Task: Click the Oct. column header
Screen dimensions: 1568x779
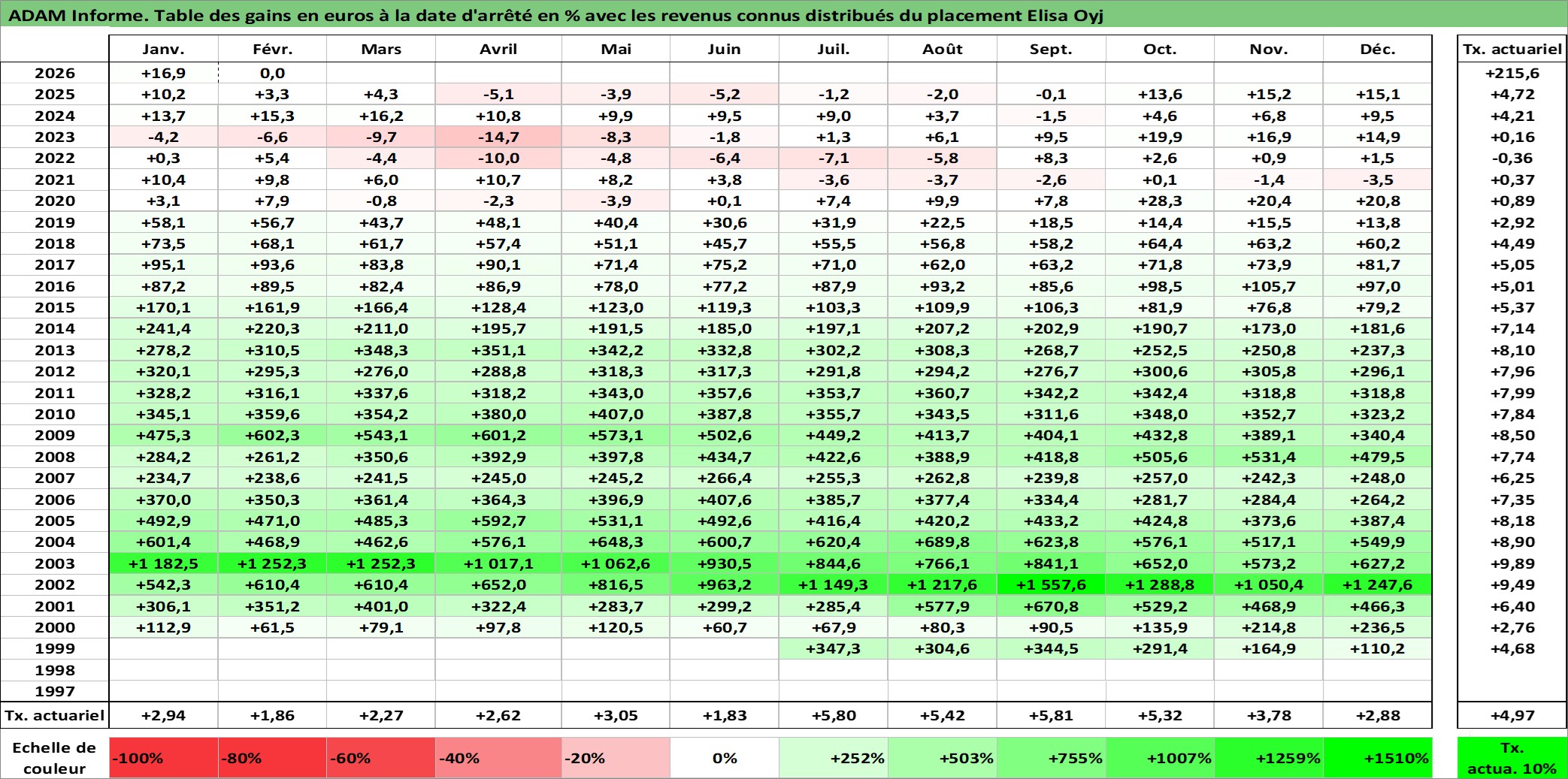Action: point(1160,49)
